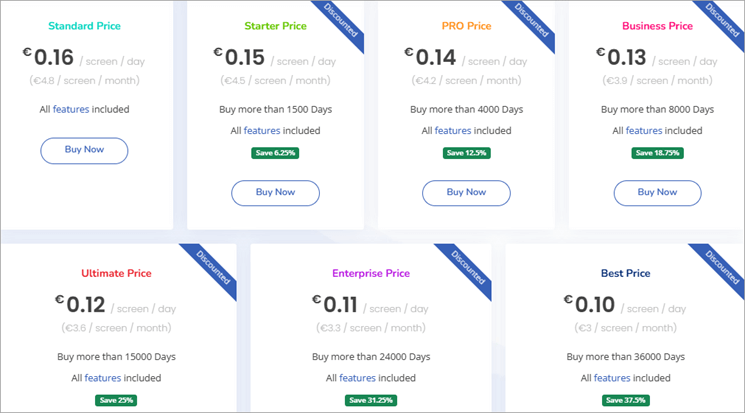Click the Save 6.25% badge
The image size is (745, 413).
pyautogui.click(x=275, y=152)
